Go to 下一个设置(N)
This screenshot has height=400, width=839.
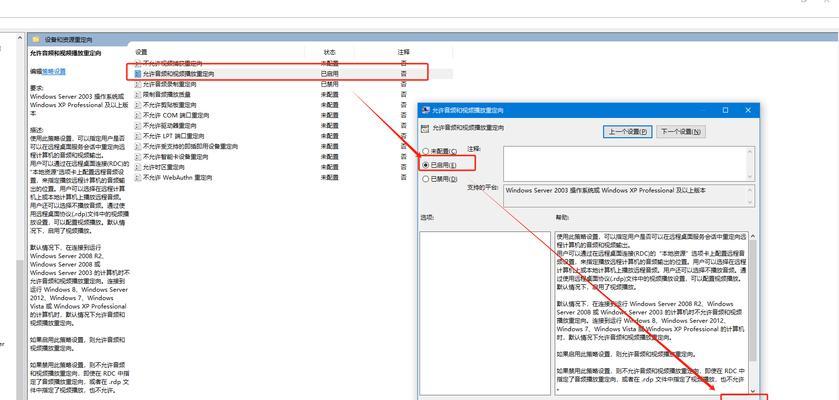681,132
